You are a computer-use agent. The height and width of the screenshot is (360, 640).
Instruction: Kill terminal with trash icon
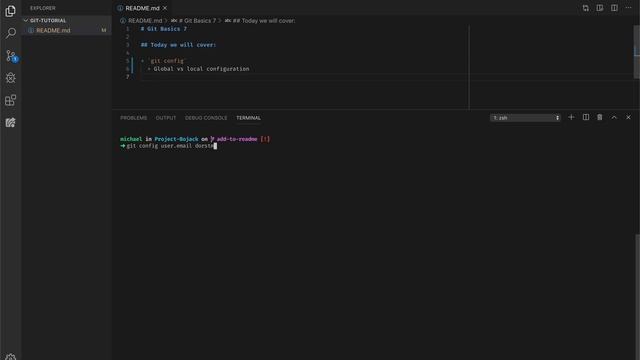[x=600, y=118]
